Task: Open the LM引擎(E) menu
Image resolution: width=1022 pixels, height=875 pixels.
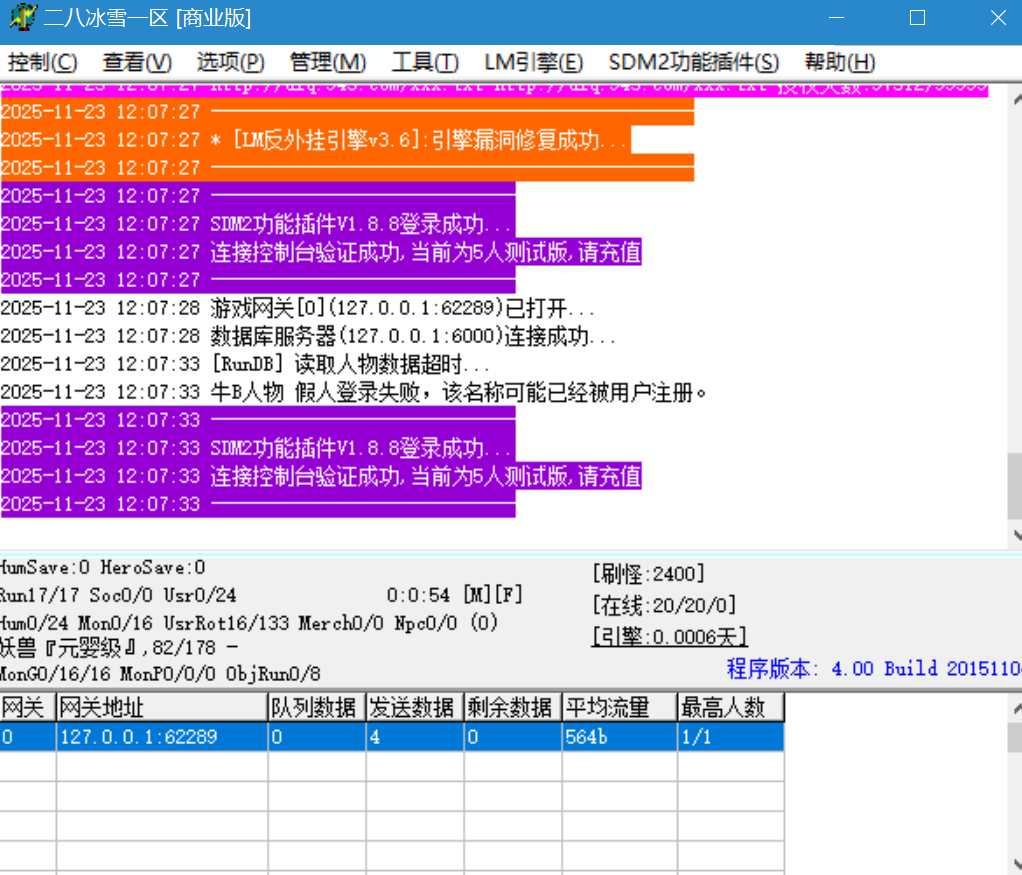Action: (533, 62)
